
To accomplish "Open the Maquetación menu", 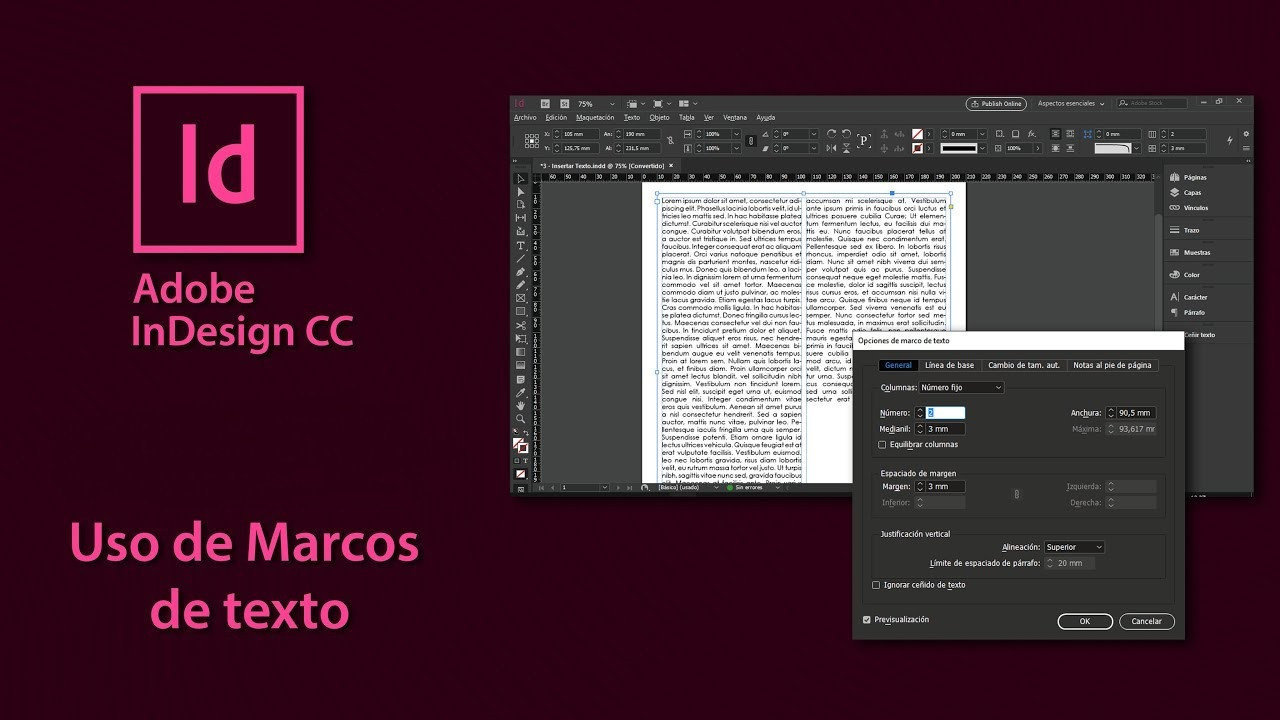I will pos(595,118).
